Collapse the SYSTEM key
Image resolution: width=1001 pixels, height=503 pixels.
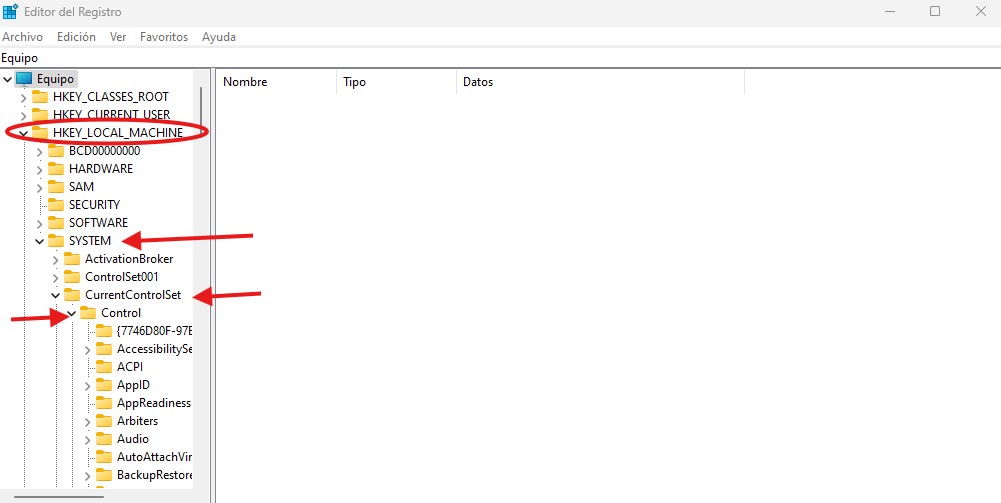tap(40, 241)
